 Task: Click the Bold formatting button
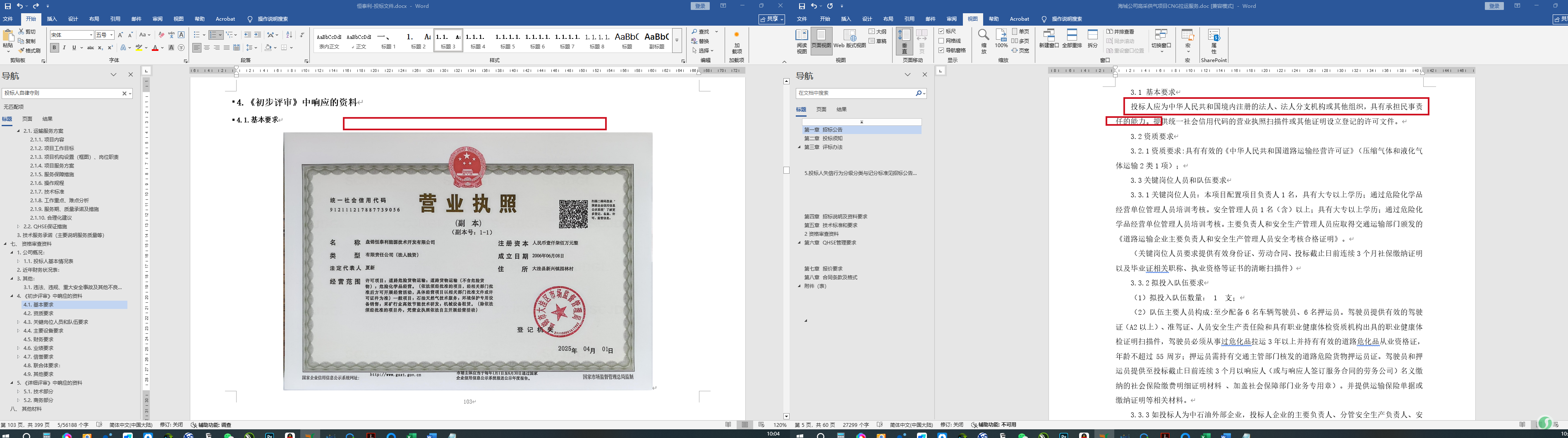[55, 48]
